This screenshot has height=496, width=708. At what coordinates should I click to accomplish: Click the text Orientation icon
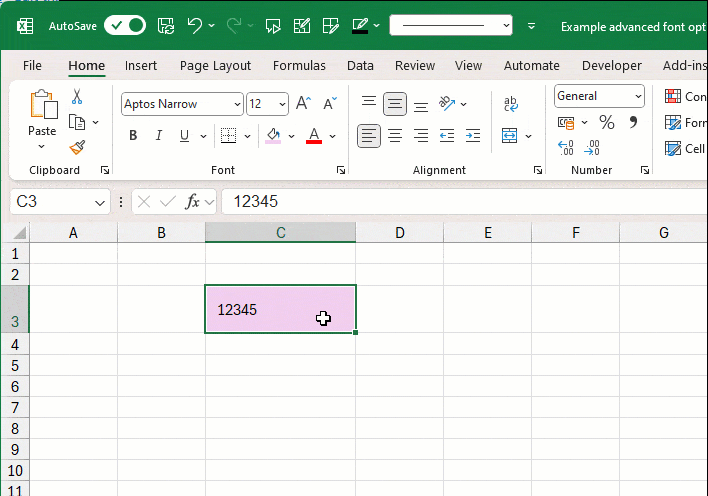(447, 103)
